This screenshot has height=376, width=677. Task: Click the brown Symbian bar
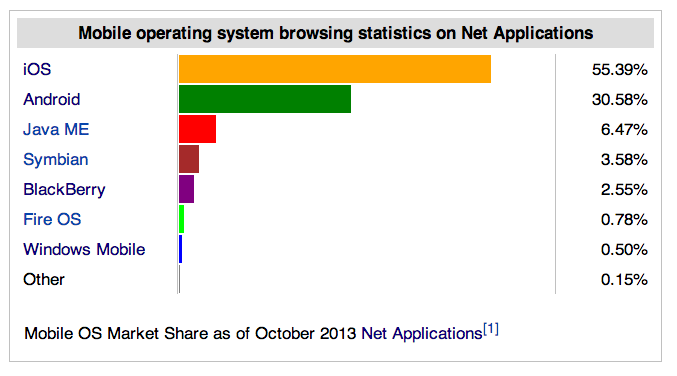pyautogui.click(x=189, y=159)
